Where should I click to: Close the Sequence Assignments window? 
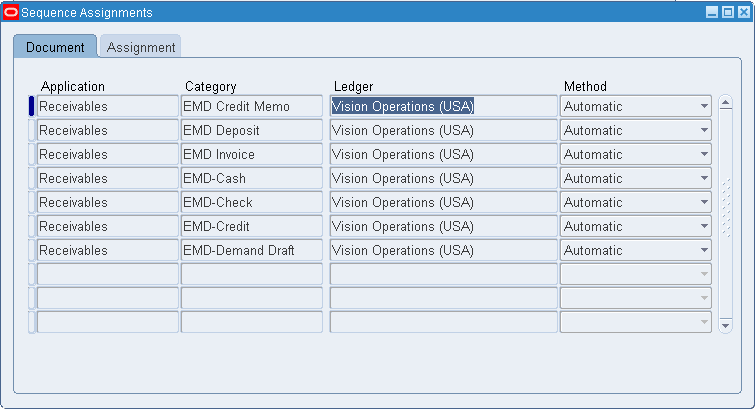tap(742, 13)
